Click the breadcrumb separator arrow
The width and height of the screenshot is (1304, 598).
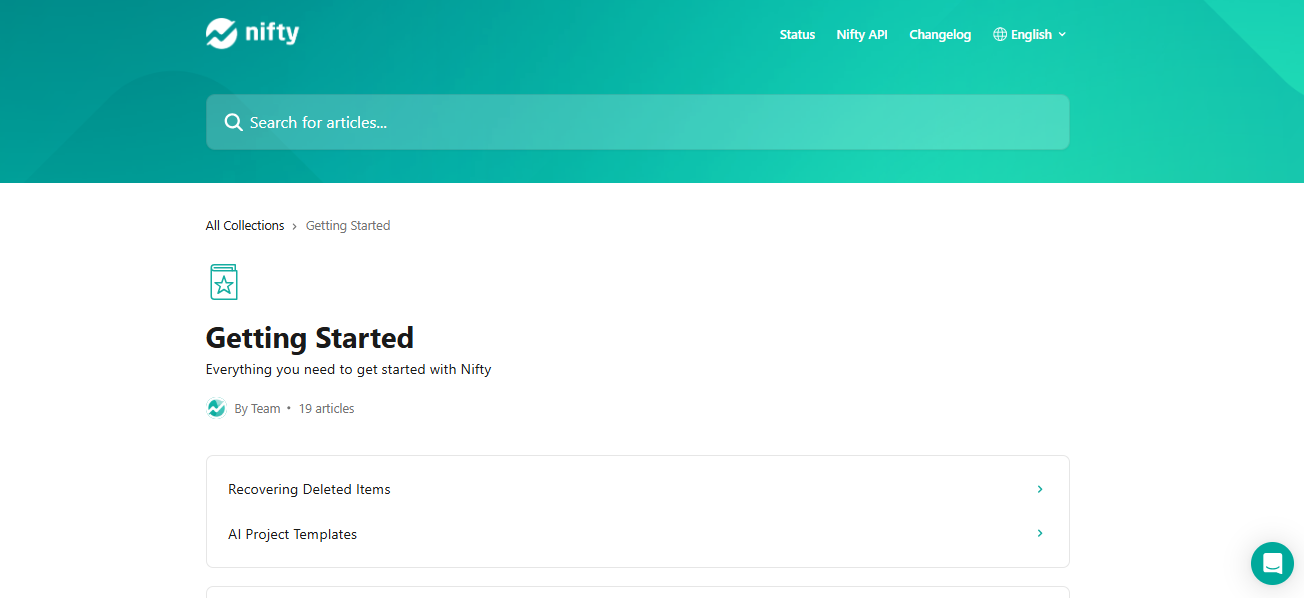[x=295, y=227]
